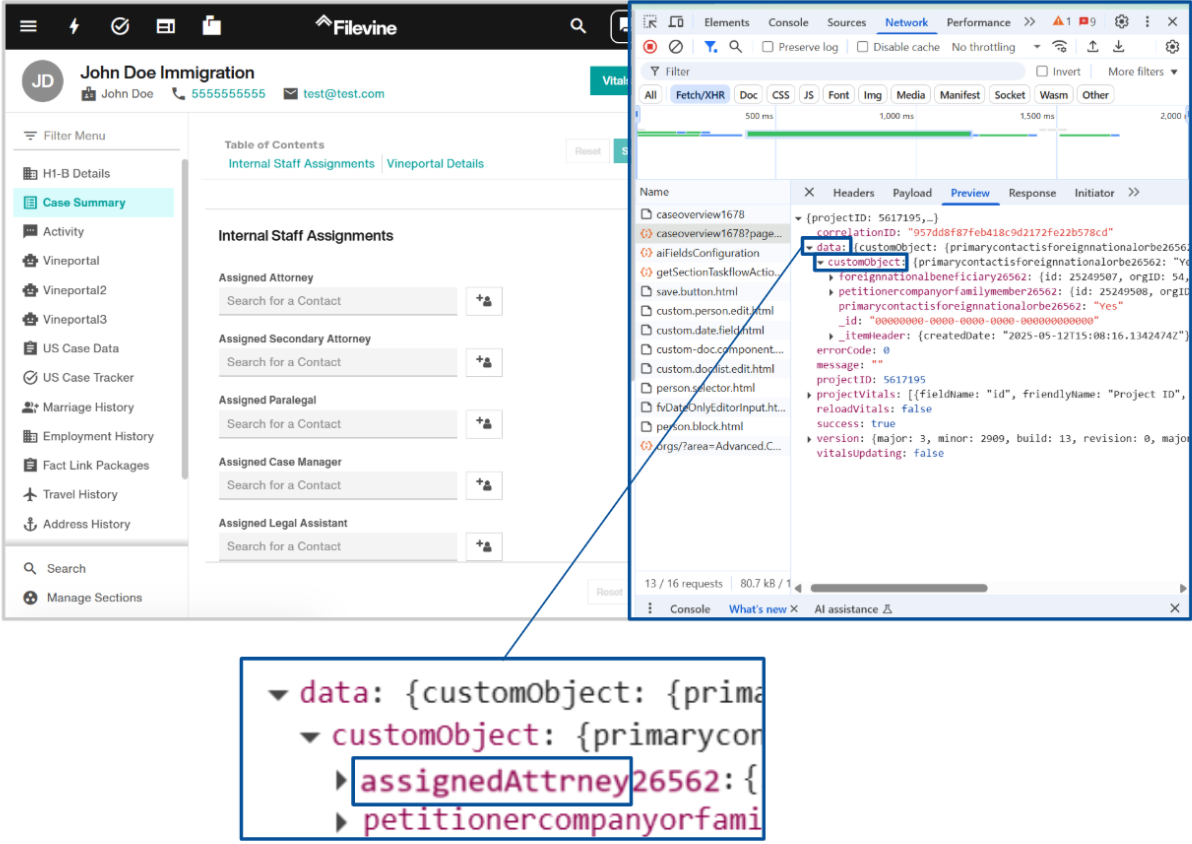Click DevTools inspect element picker icon
The image size is (1192, 844).
(x=650, y=22)
